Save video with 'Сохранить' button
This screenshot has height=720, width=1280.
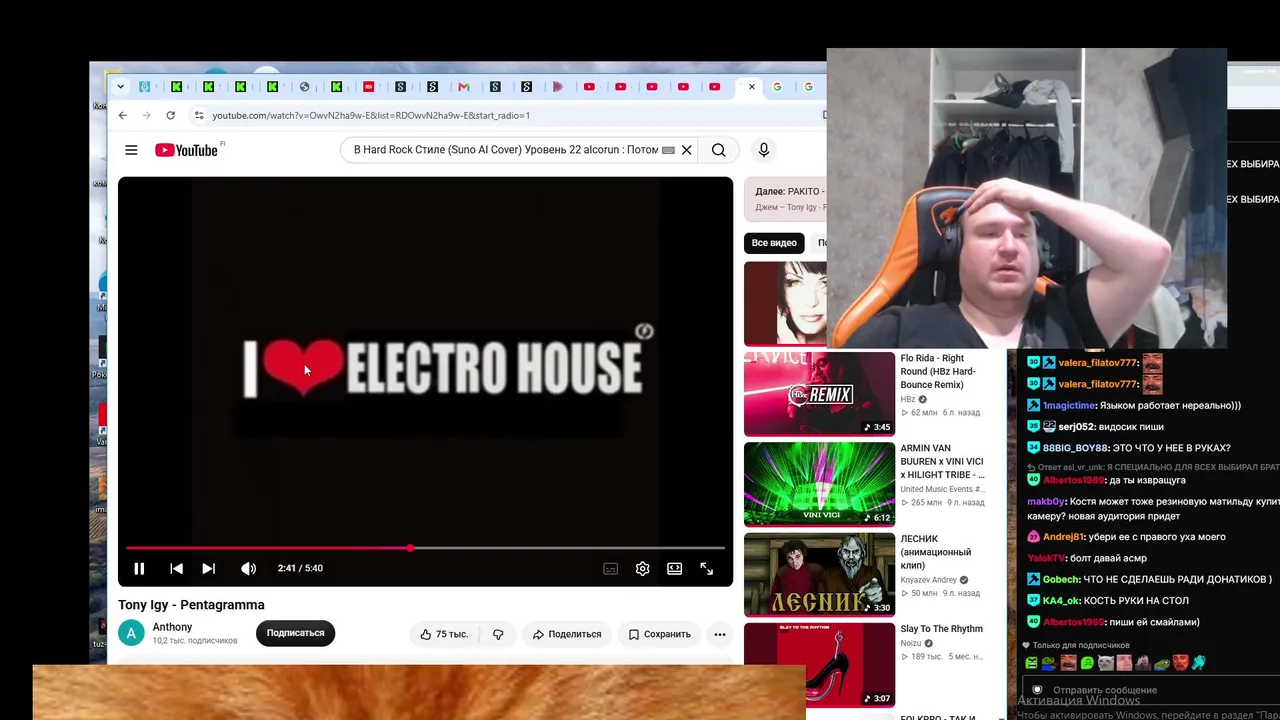[659, 634]
